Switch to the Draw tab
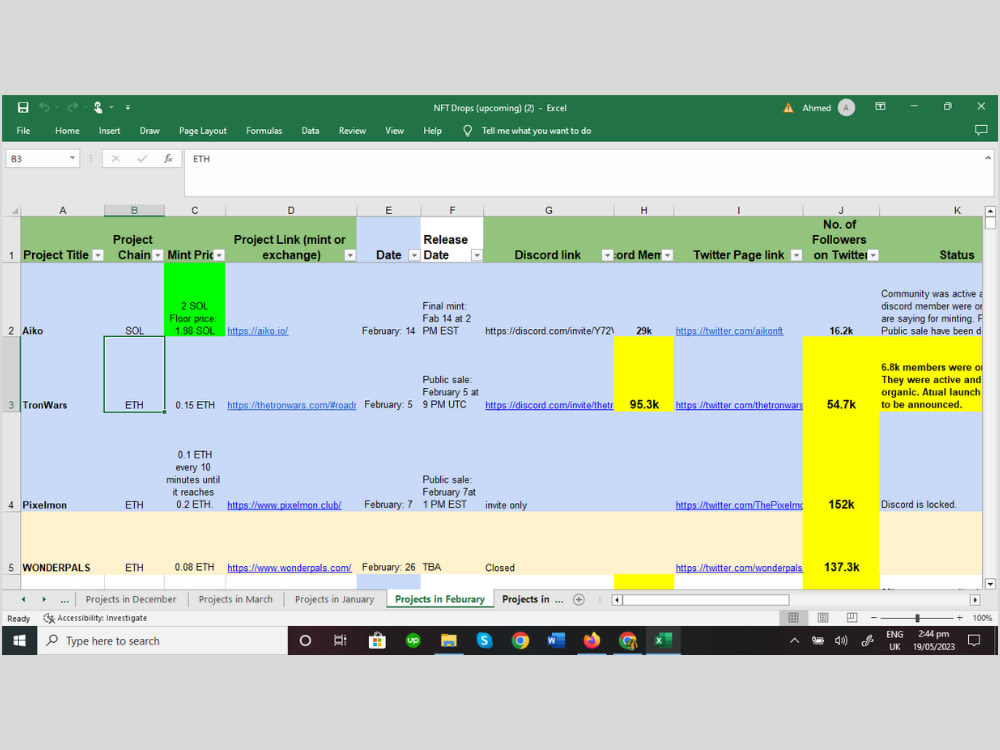 click(149, 130)
